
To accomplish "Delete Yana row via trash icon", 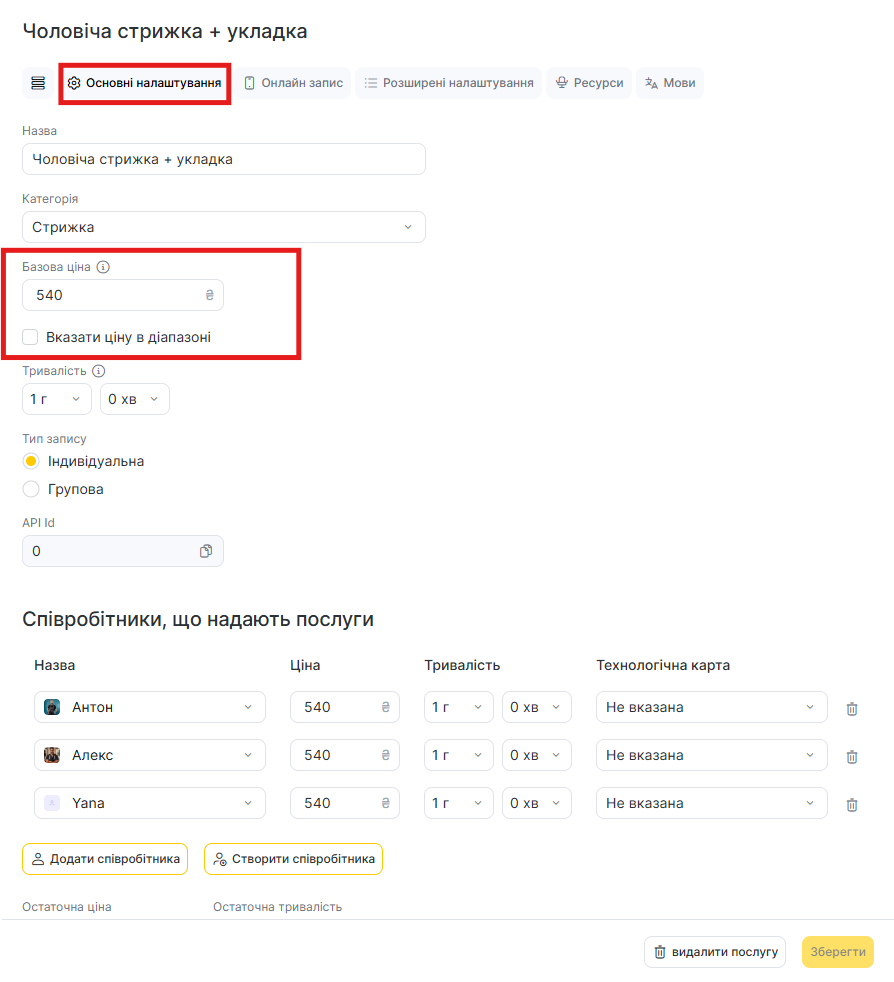I will click(852, 804).
